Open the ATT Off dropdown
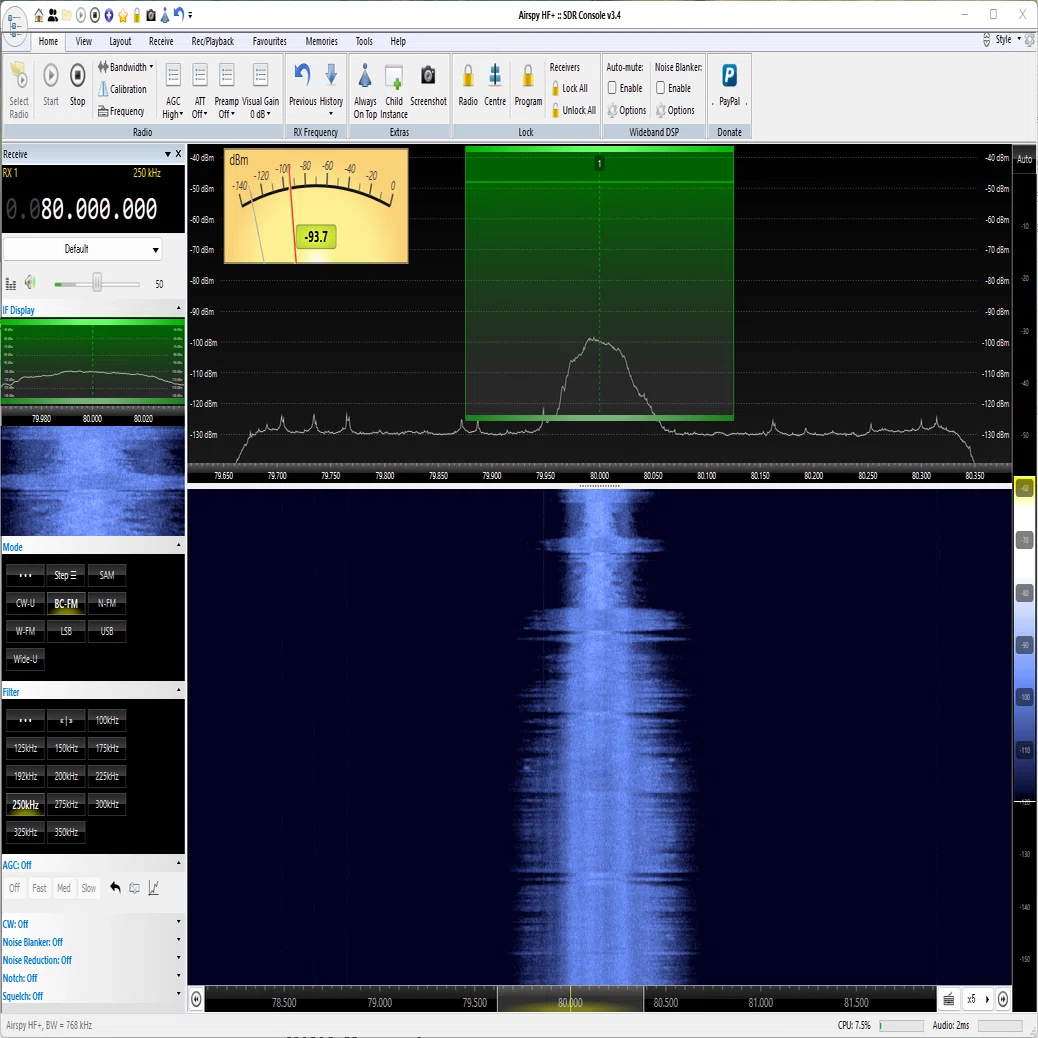Image resolution: width=1038 pixels, height=1038 pixels. pos(200,91)
